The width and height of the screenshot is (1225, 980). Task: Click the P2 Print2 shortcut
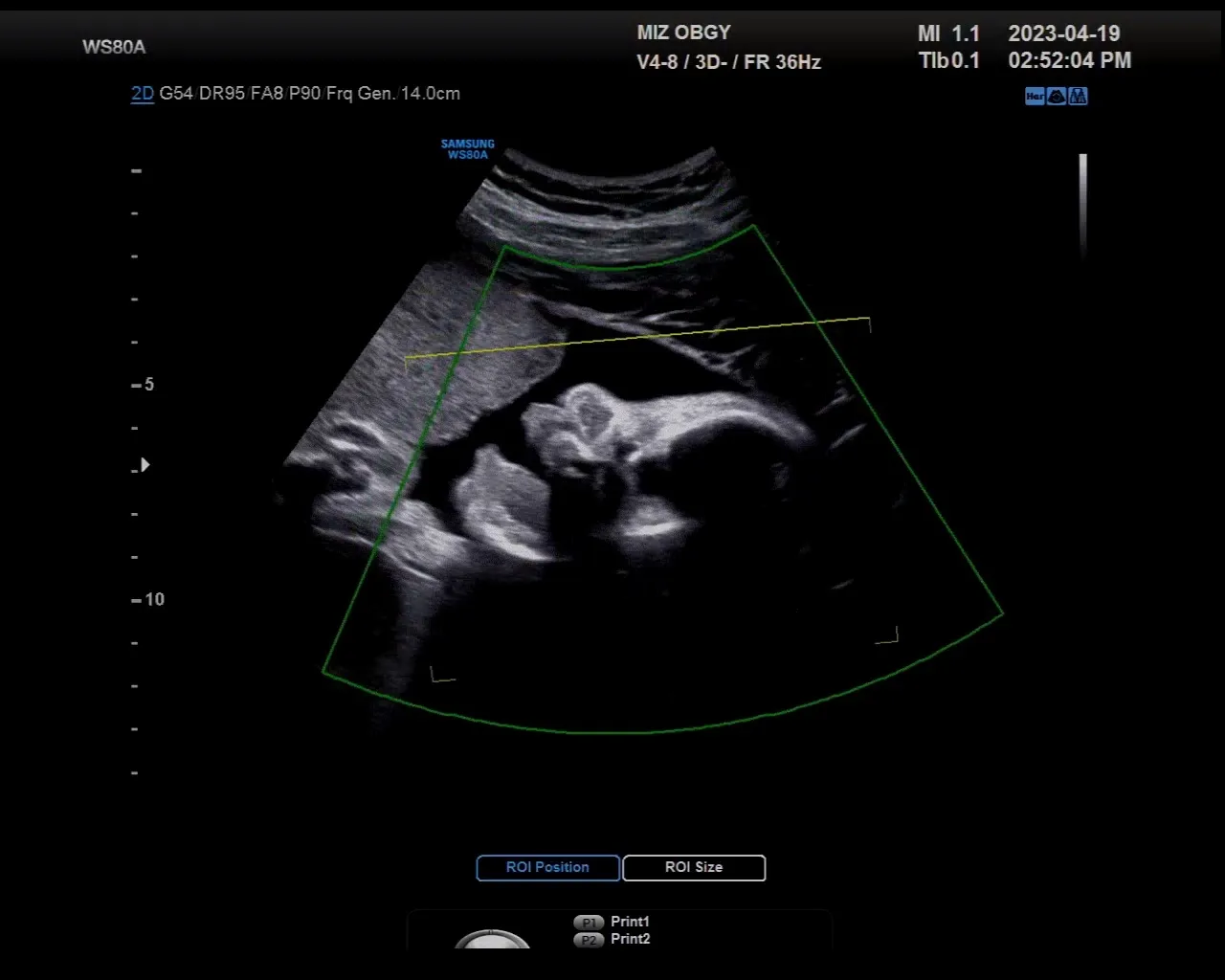612,940
